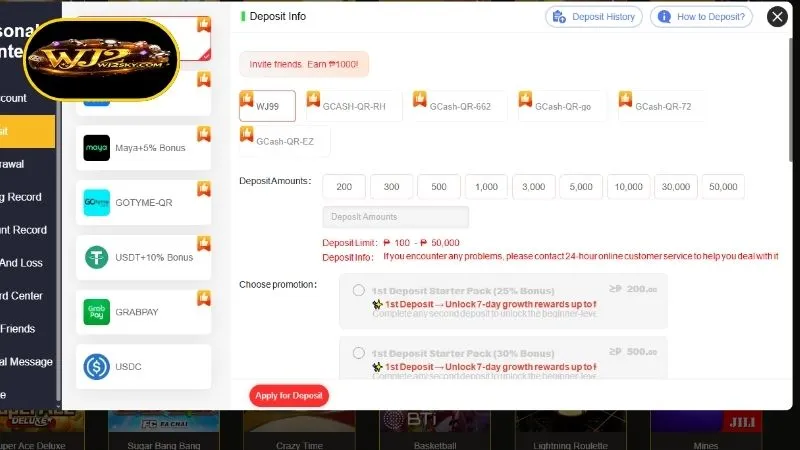Pick the 500 deposit amount
Image resolution: width=800 pixels, height=450 pixels.
(439, 187)
